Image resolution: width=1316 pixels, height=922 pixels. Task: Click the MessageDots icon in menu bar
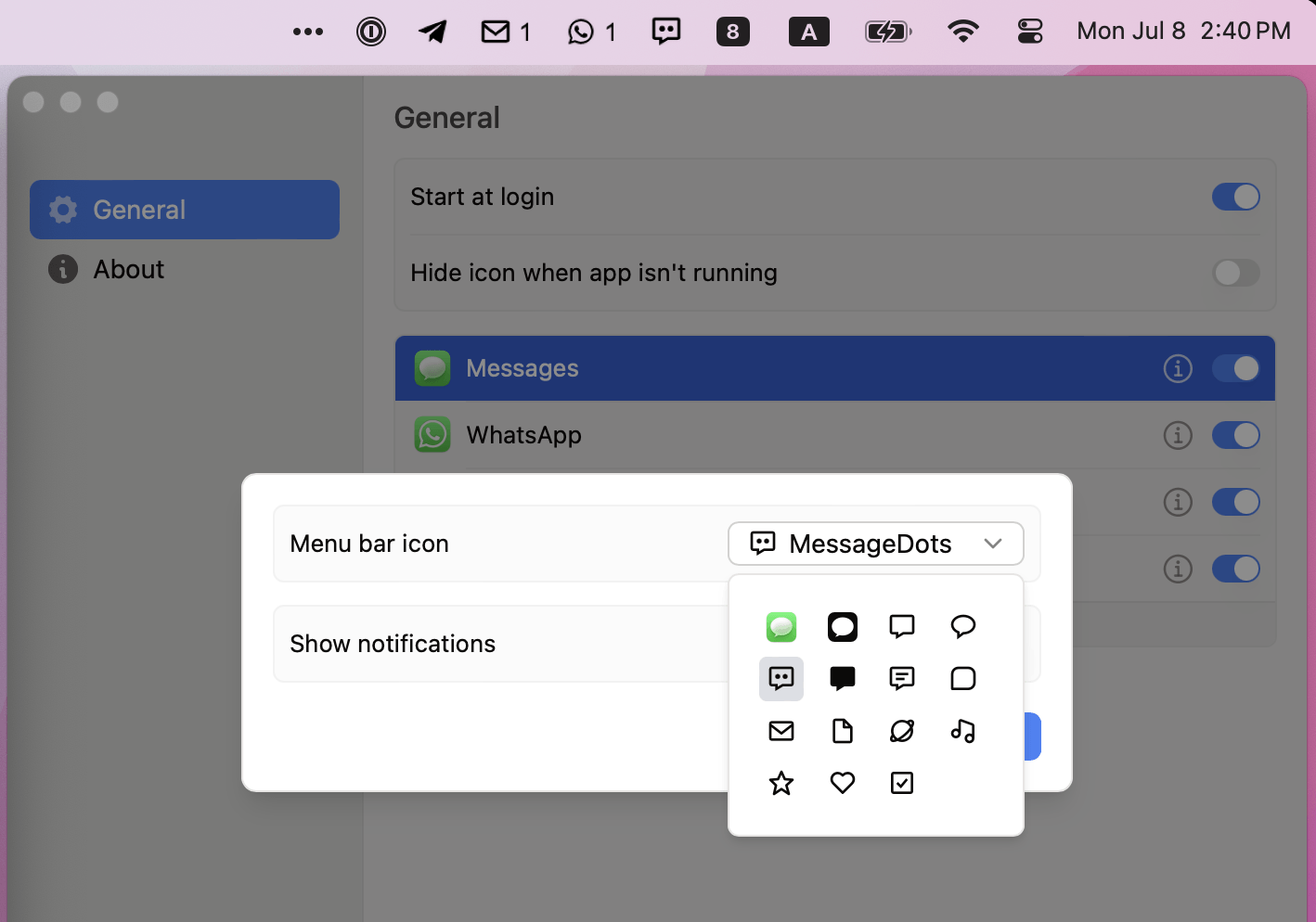pyautogui.click(x=666, y=32)
